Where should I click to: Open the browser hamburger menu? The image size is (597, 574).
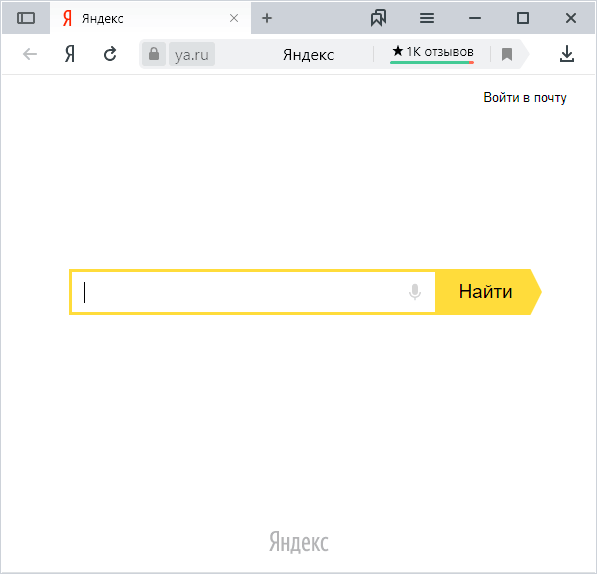[427, 18]
